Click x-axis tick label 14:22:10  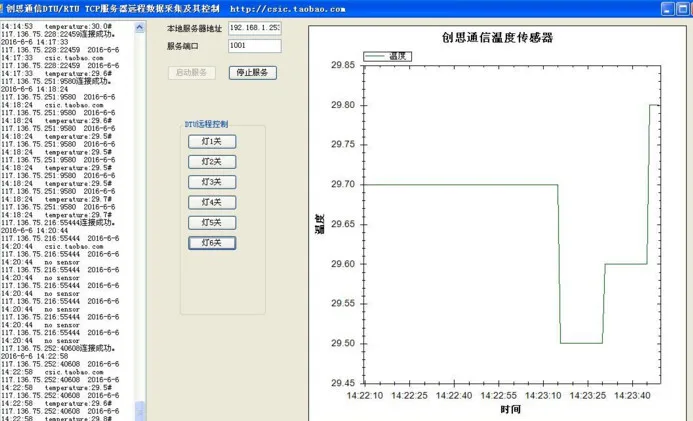365,395
